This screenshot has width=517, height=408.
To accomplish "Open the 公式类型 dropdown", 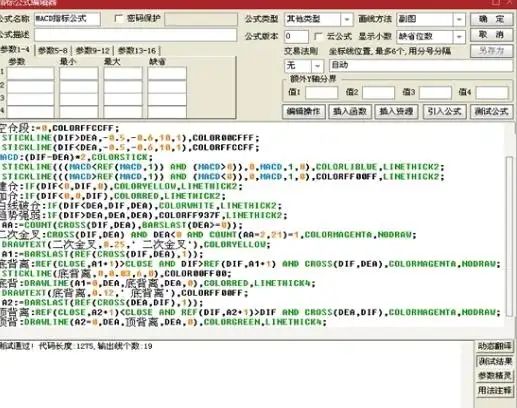I will point(347,19).
